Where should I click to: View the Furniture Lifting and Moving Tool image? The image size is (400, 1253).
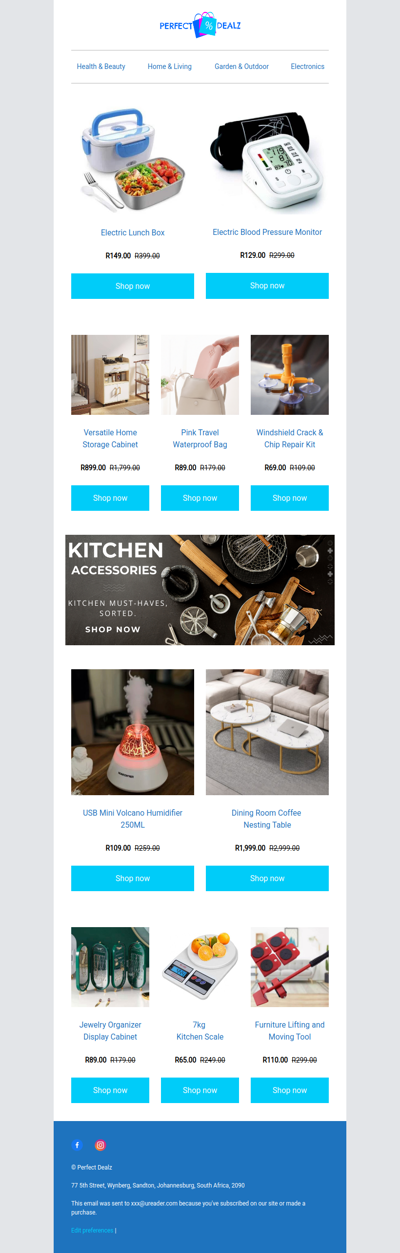coord(290,966)
